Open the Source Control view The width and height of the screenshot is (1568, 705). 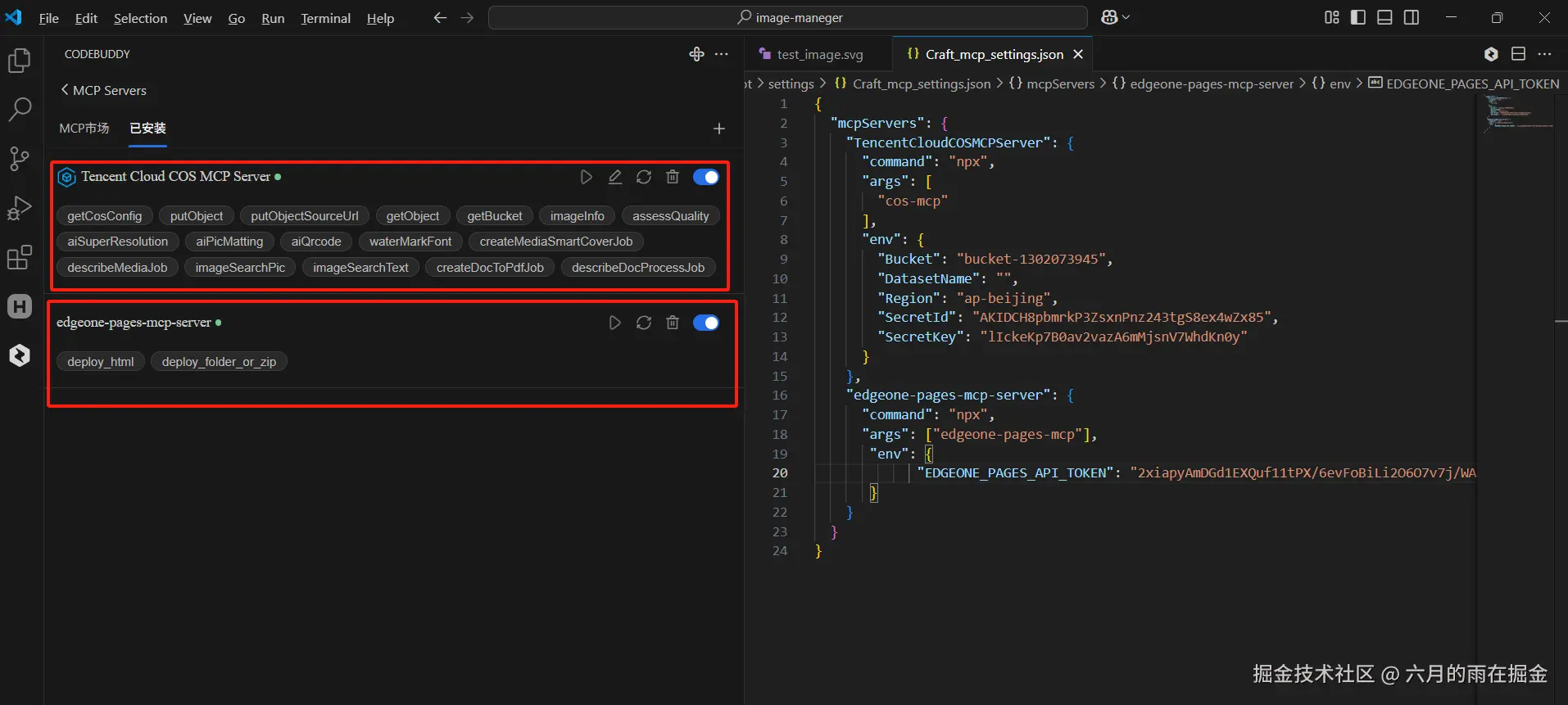pos(20,158)
